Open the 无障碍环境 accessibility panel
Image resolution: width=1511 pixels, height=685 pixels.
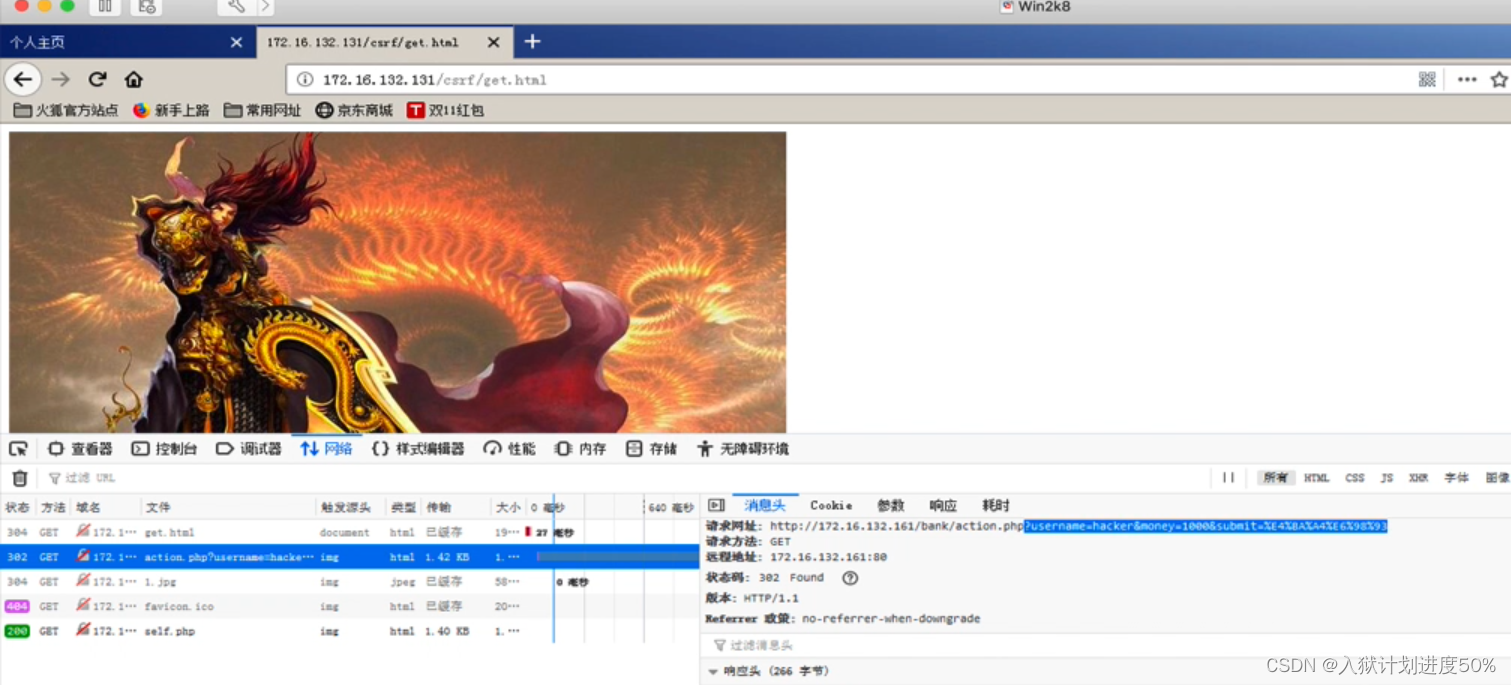pos(743,449)
